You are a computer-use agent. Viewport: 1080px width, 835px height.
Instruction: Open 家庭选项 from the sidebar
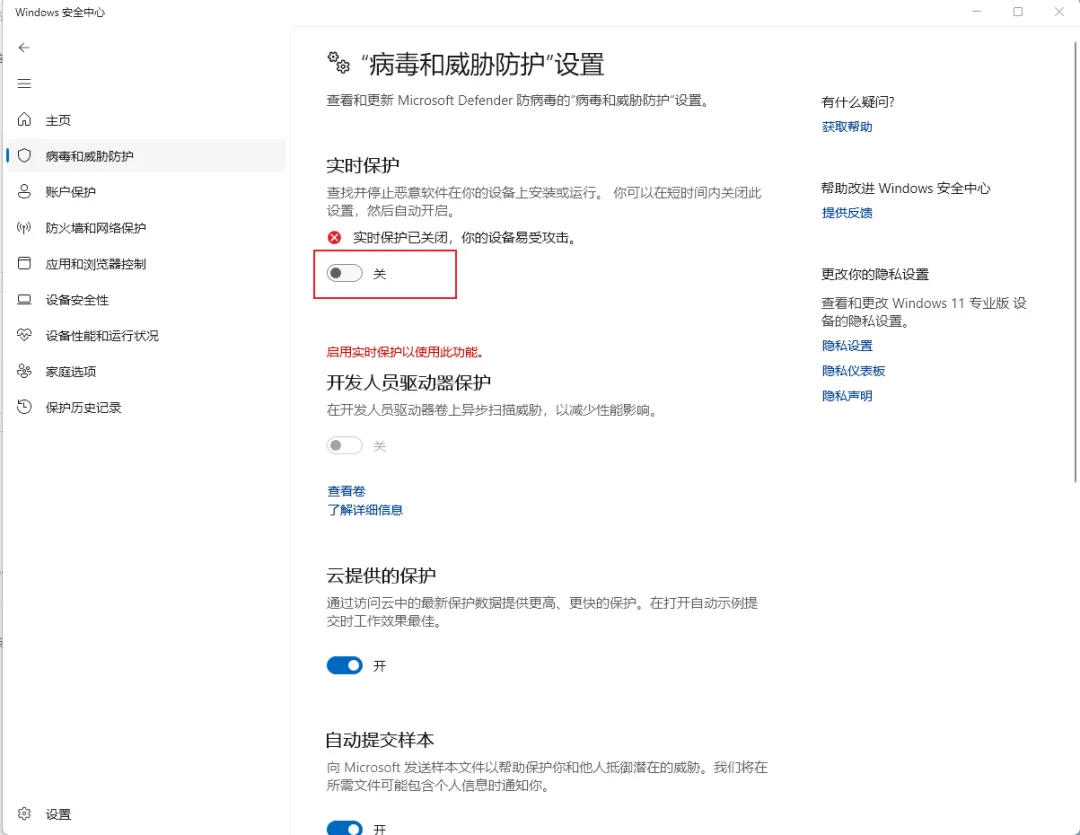click(146, 371)
